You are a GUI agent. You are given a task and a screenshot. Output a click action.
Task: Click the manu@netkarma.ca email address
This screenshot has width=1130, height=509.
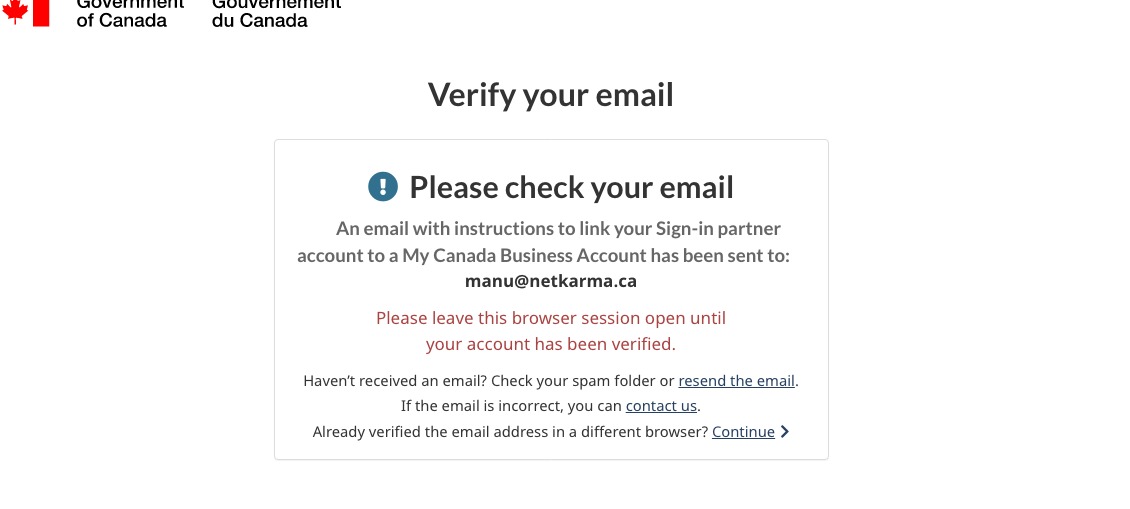point(551,281)
